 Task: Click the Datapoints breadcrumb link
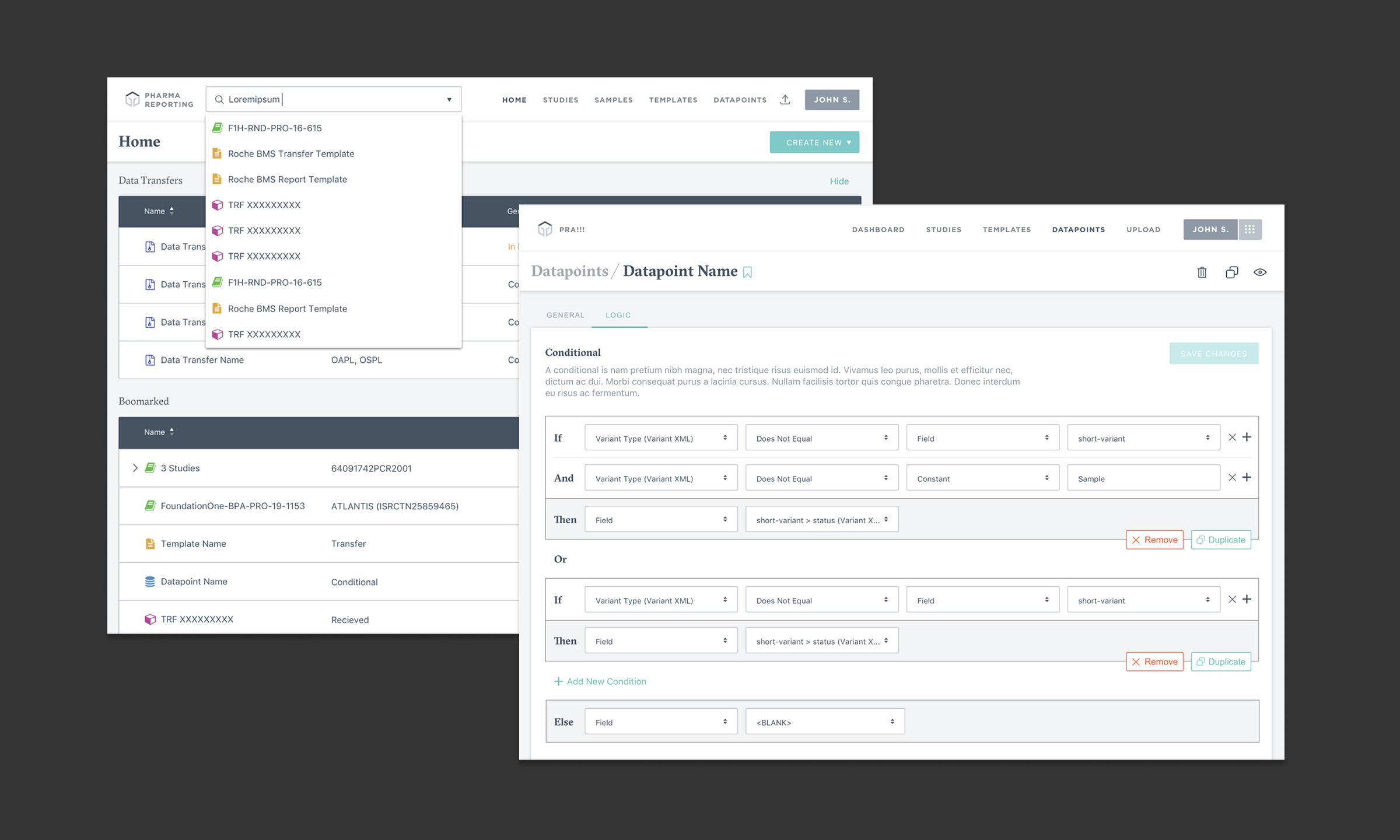(x=569, y=271)
